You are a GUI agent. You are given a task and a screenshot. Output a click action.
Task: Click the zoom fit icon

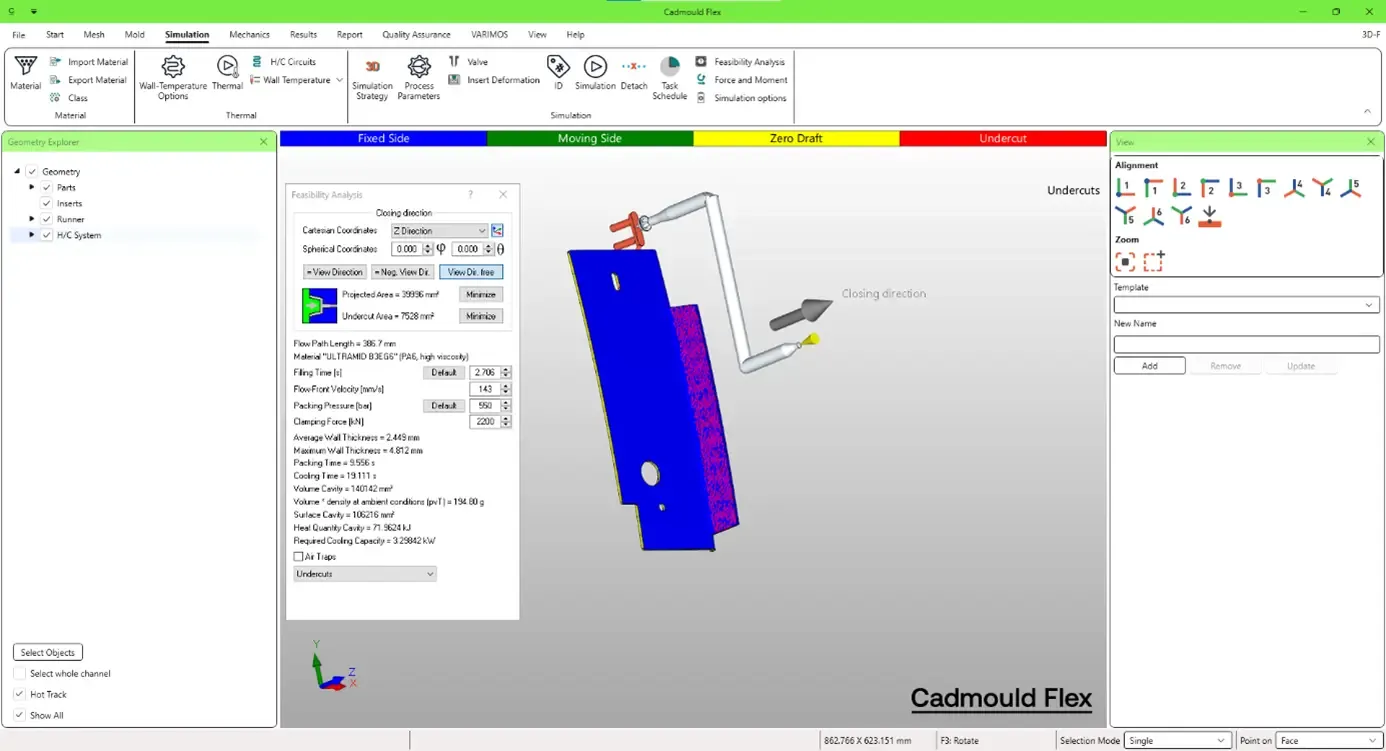coord(1125,261)
